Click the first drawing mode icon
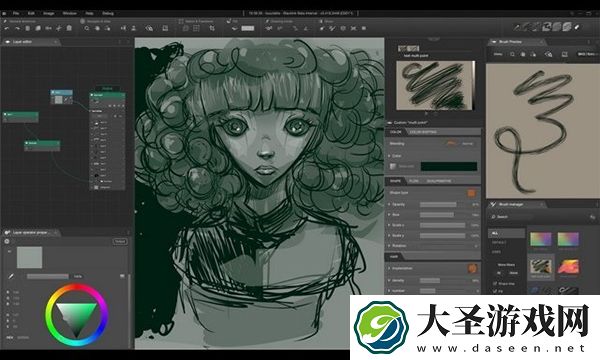 [269, 28]
